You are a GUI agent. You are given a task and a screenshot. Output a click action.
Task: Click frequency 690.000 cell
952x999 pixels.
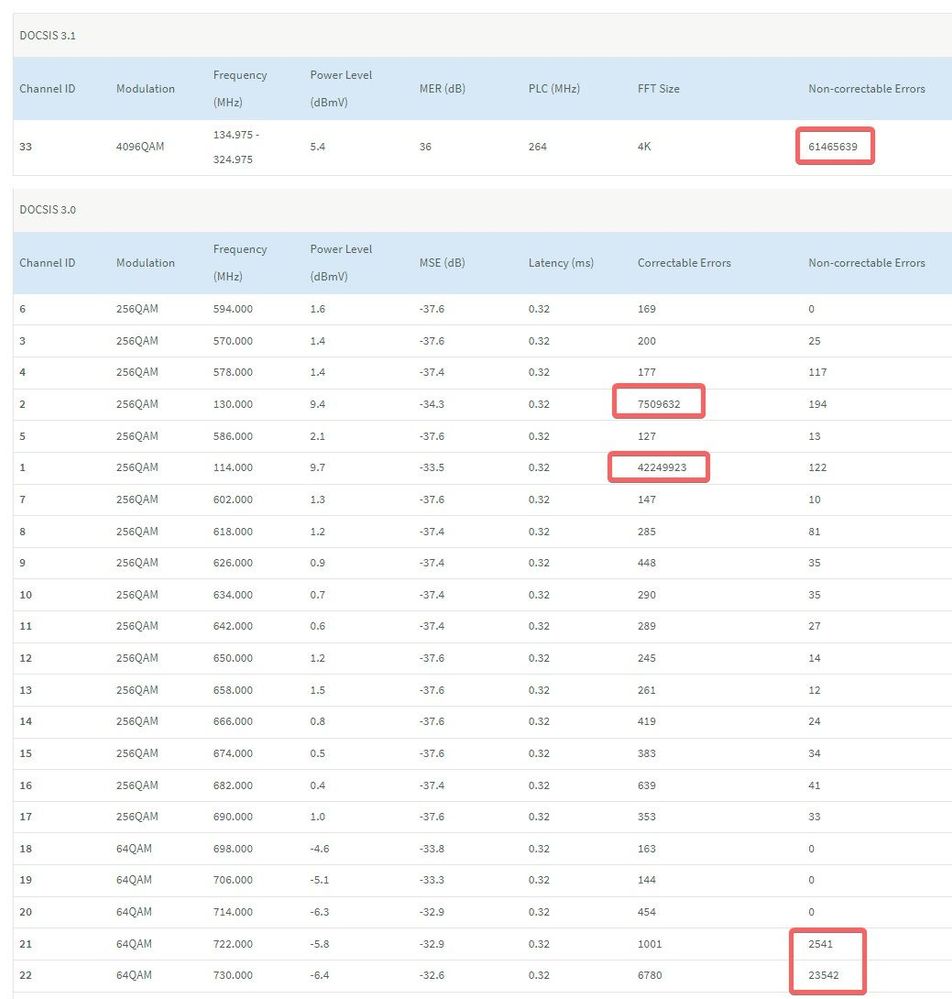[x=233, y=816]
